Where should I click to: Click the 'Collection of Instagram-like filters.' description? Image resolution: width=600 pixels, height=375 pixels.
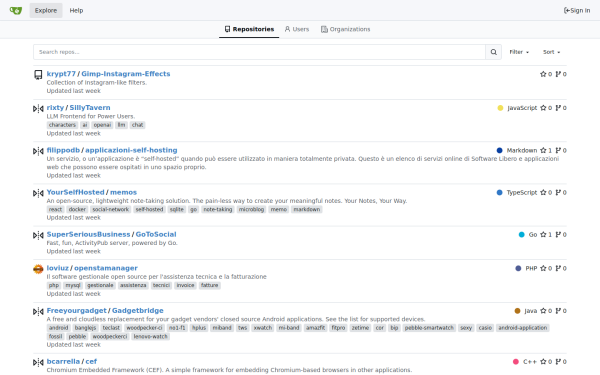point(96,82)
